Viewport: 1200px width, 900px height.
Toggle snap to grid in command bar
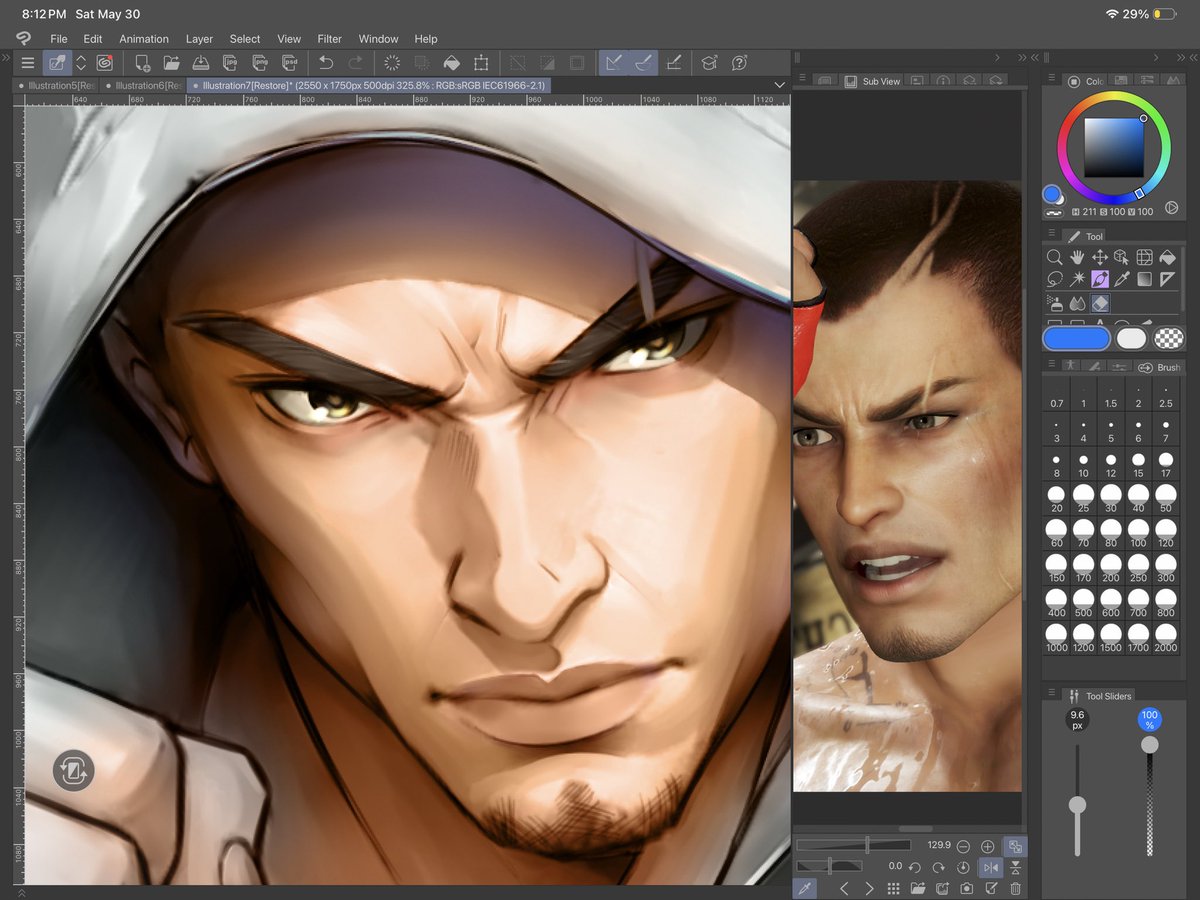(674, 63)
